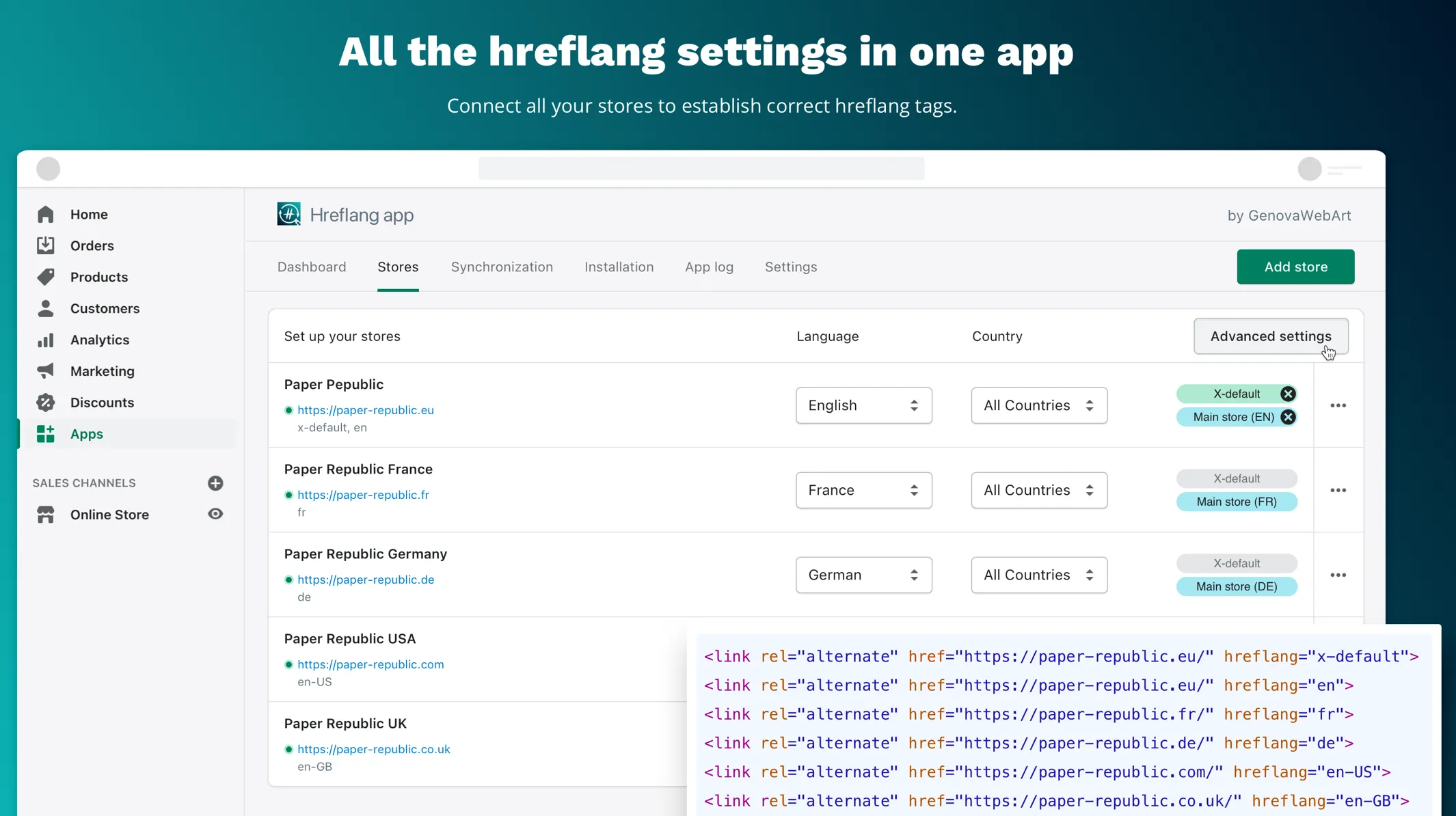
Task: Select the Apps grid icon
Action: [x=46, y=434]
